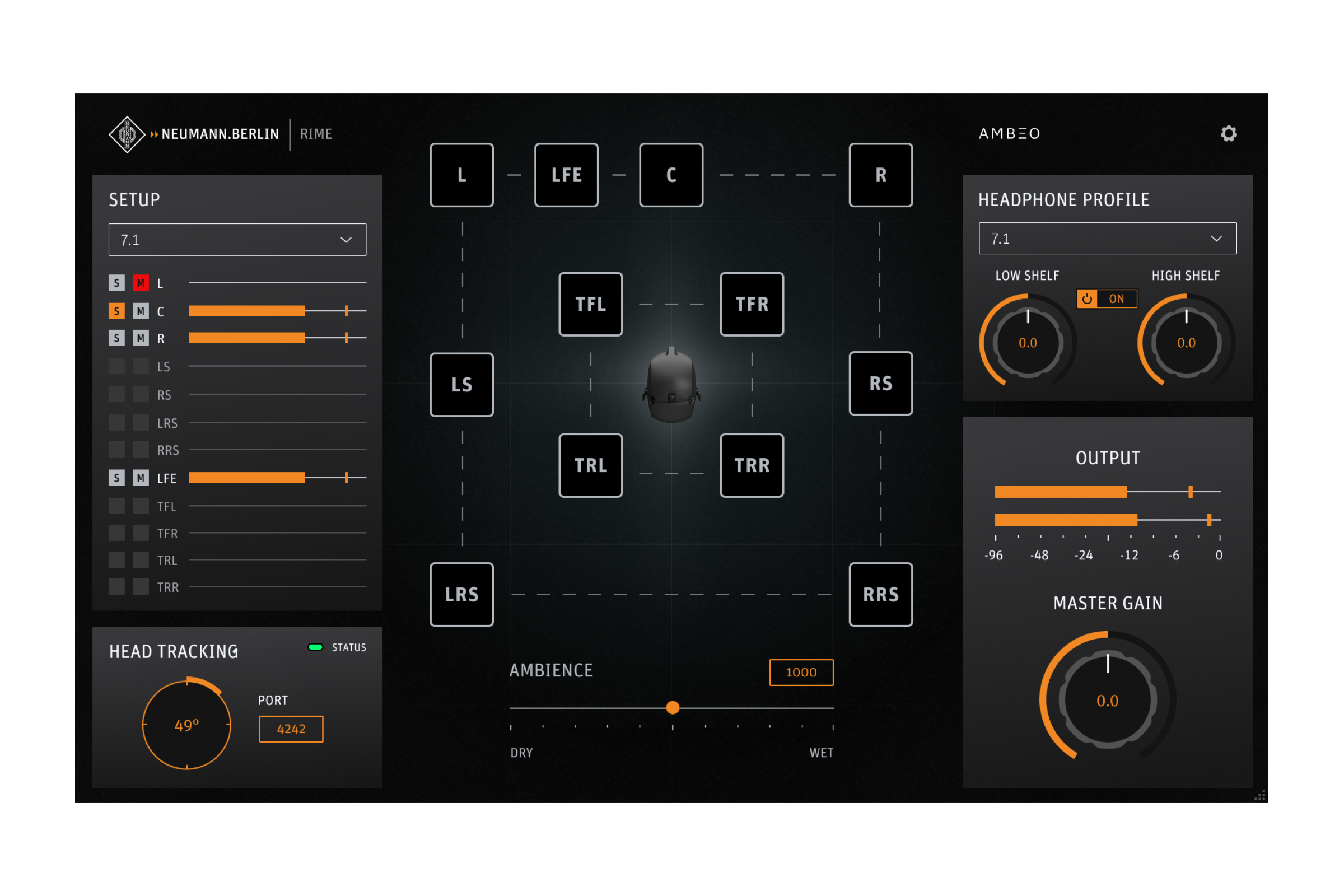Click the Headphone Profile dropdown chevron arrow
The image size is (1344, 896).
(1216, 239)
